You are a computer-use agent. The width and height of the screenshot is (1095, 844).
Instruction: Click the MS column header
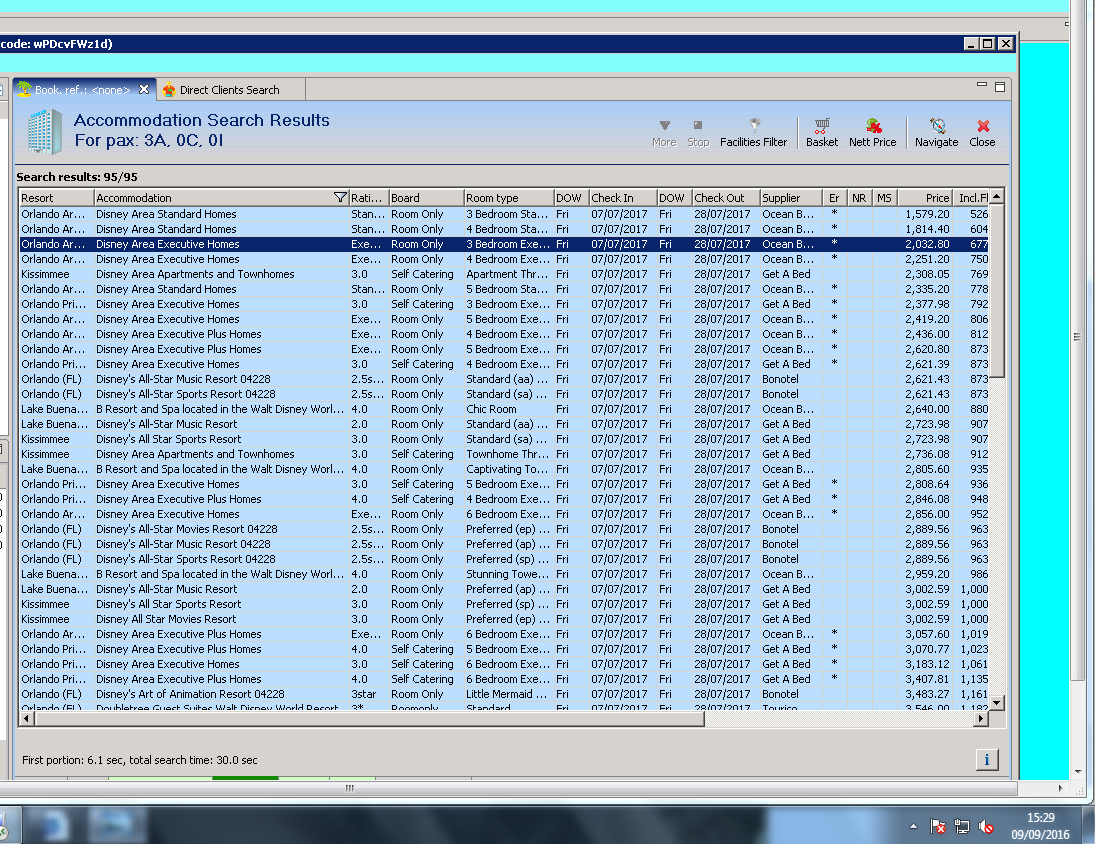(x=885, y=198)
